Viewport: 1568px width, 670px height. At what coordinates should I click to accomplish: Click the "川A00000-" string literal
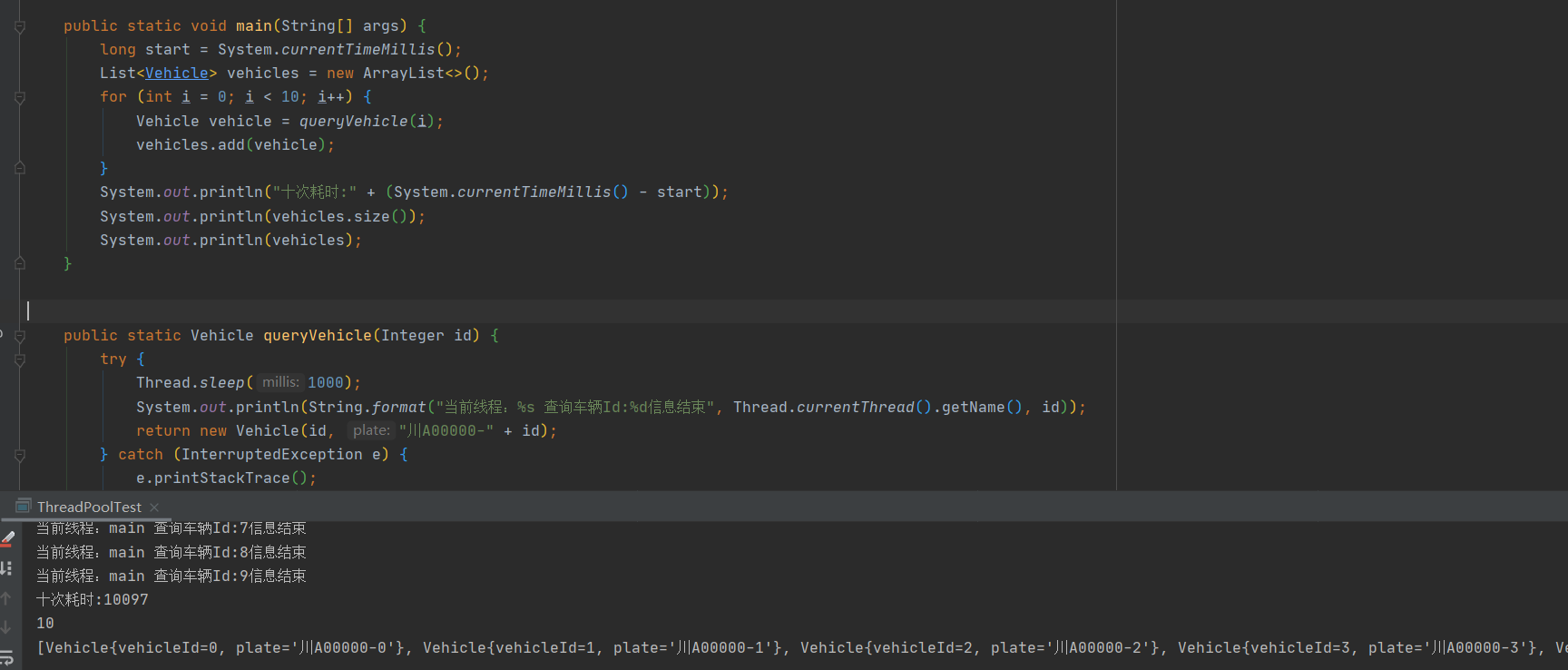446,431
